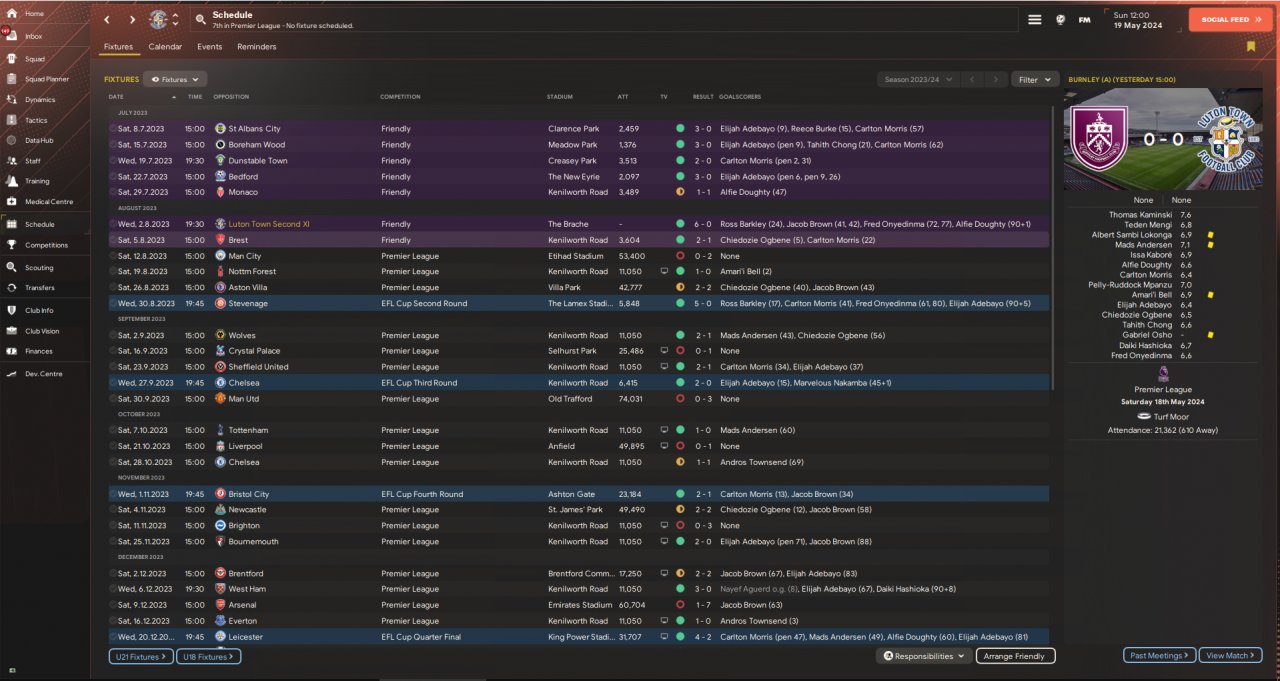Open the Social Feed button
Viewport: 1280px width, 681px height.
coord(1230,19)
